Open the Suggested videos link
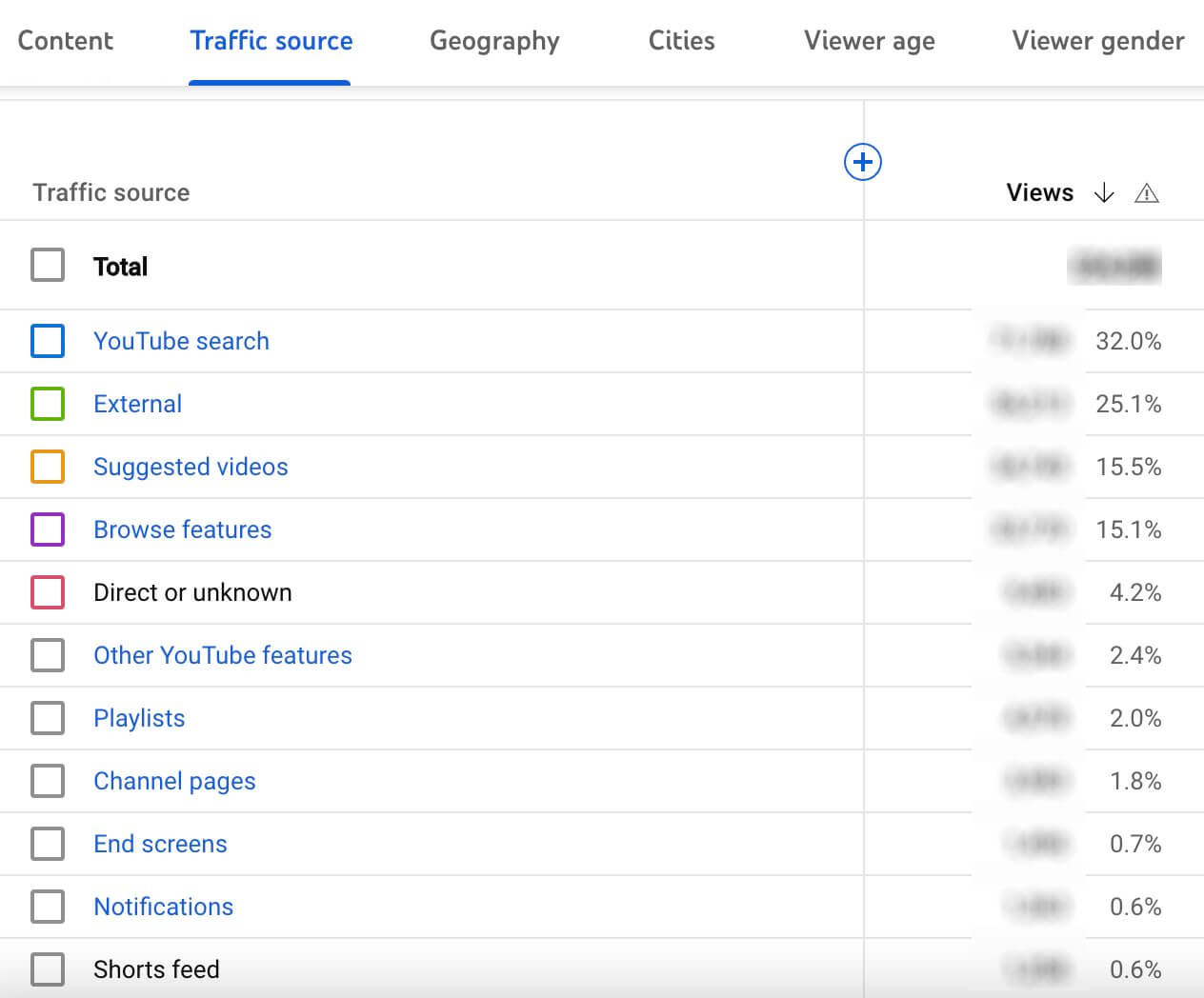The height and width of the screenshot is (998, 1204). coord(191,467)
